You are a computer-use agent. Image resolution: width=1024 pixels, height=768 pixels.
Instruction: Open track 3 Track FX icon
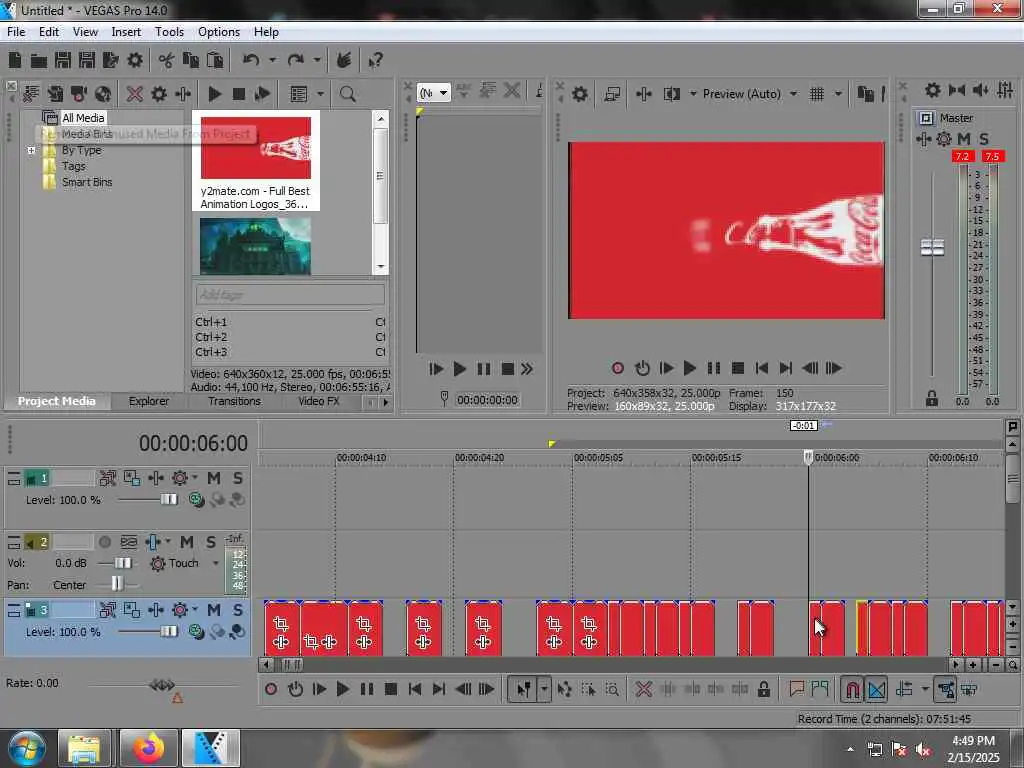156,610
